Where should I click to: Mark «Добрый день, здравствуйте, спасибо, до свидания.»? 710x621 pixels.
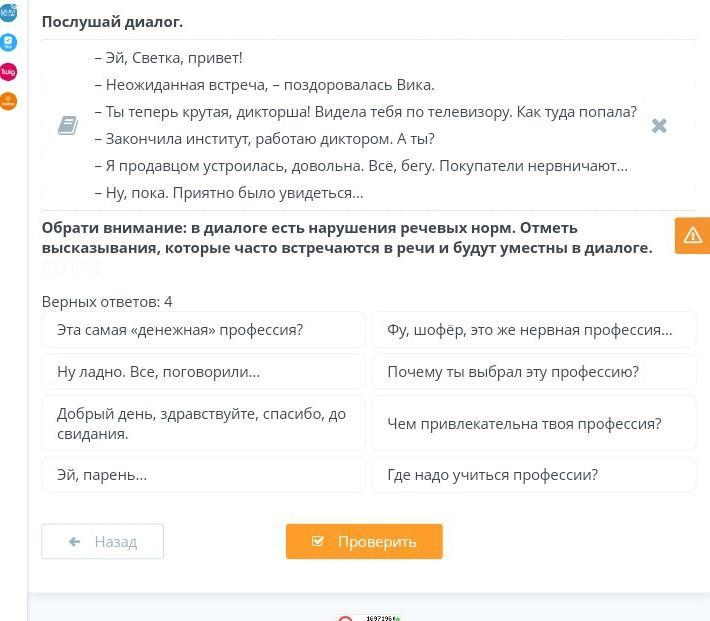point(204,423)
